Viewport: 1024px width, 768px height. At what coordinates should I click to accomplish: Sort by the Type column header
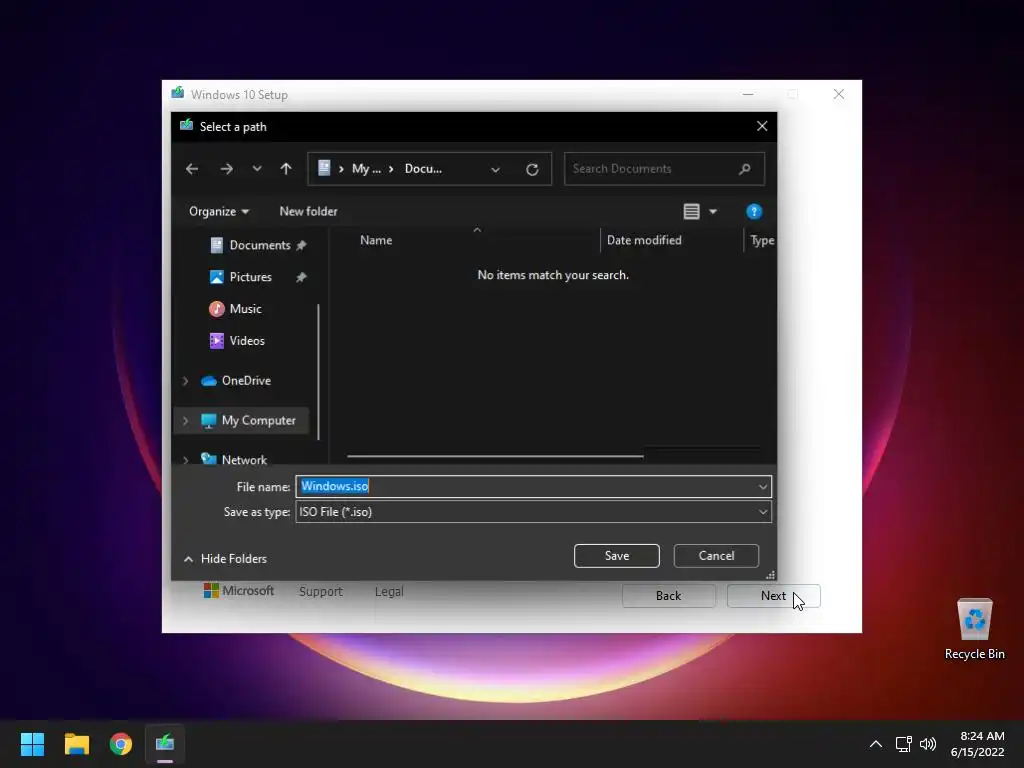[761, 240]
